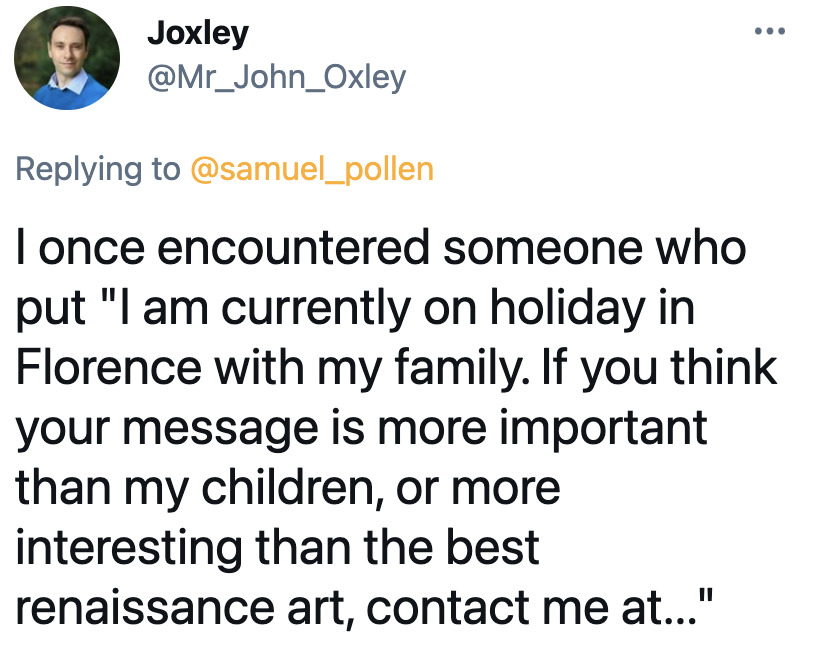
Task: Click the word 'someone' in the first line
Action: click(x=543, y=248)
